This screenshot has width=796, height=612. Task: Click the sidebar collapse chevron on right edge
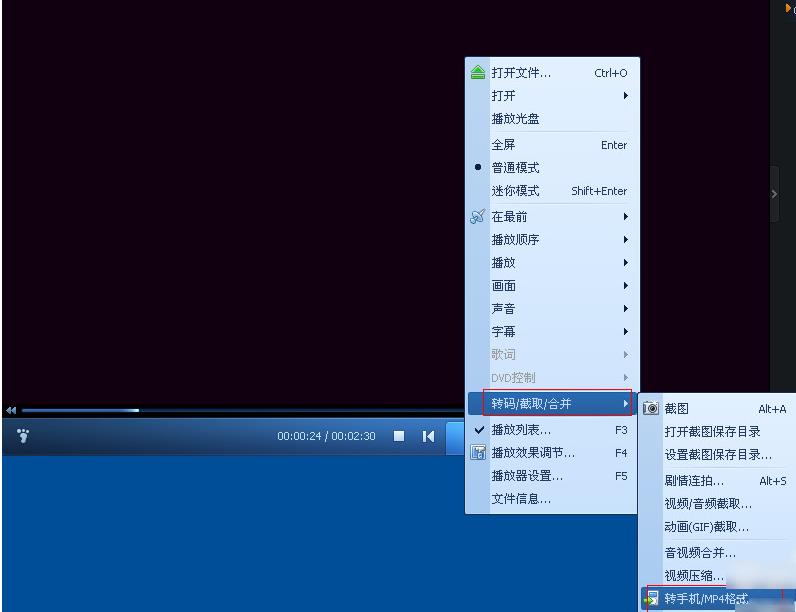point(774,194)
